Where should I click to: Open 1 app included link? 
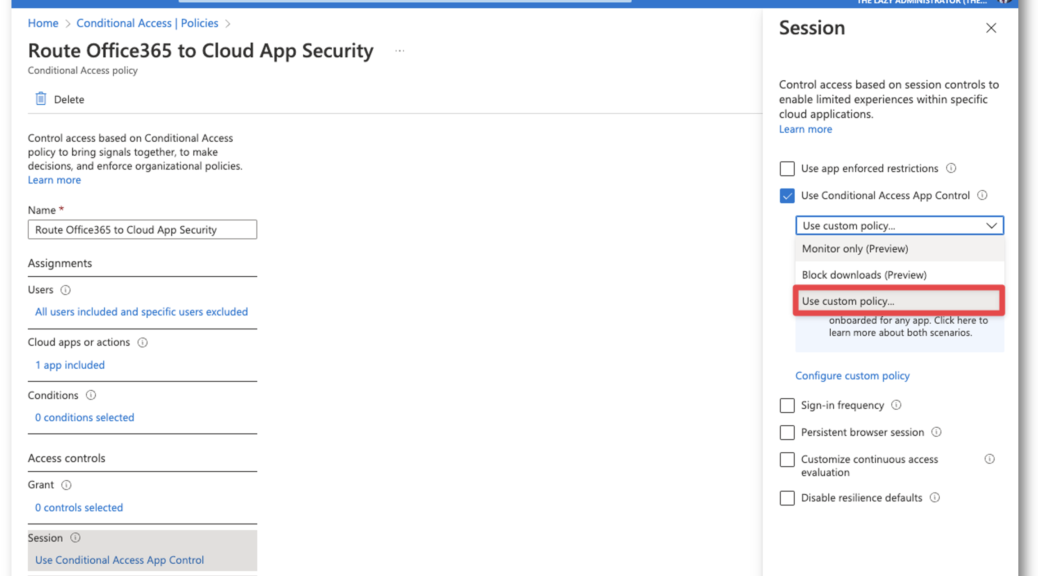coord(70,365)
